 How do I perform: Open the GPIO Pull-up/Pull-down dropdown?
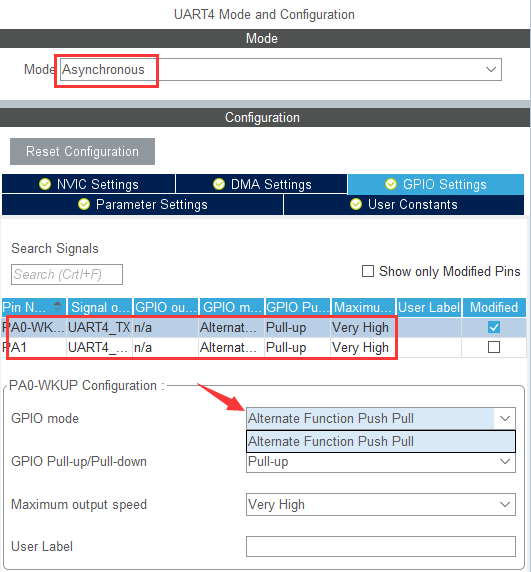point(381,462)
